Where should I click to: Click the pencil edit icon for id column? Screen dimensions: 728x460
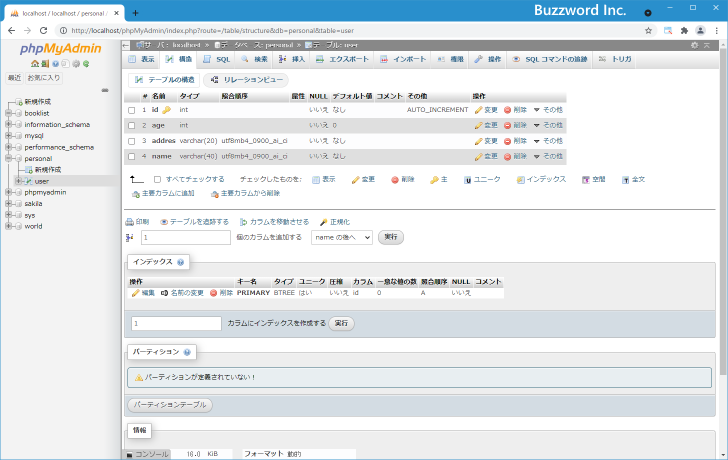[478, 109]
